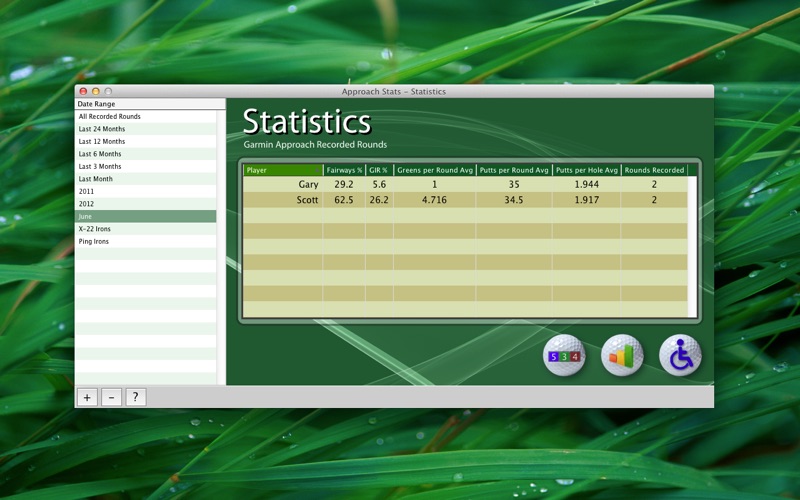Open help with question mark button

coord(136,397)
